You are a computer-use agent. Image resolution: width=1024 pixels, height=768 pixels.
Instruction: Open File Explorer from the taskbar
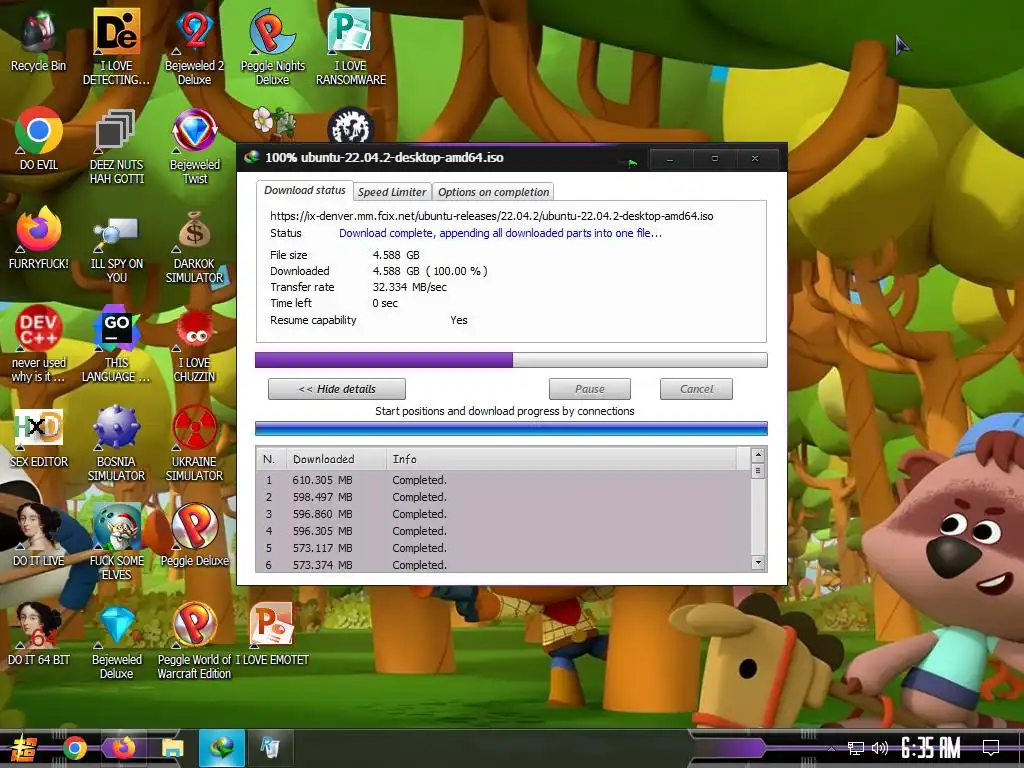click(x=172, y=748)
